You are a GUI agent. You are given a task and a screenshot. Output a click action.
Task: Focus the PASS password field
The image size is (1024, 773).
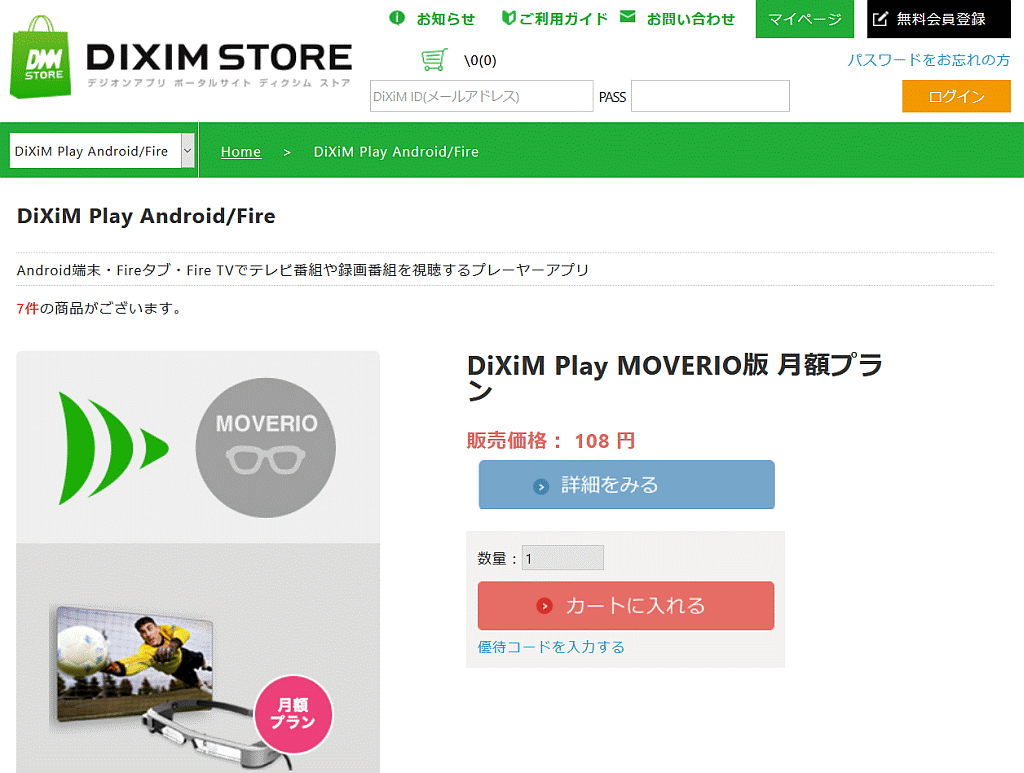pos(710,96)
